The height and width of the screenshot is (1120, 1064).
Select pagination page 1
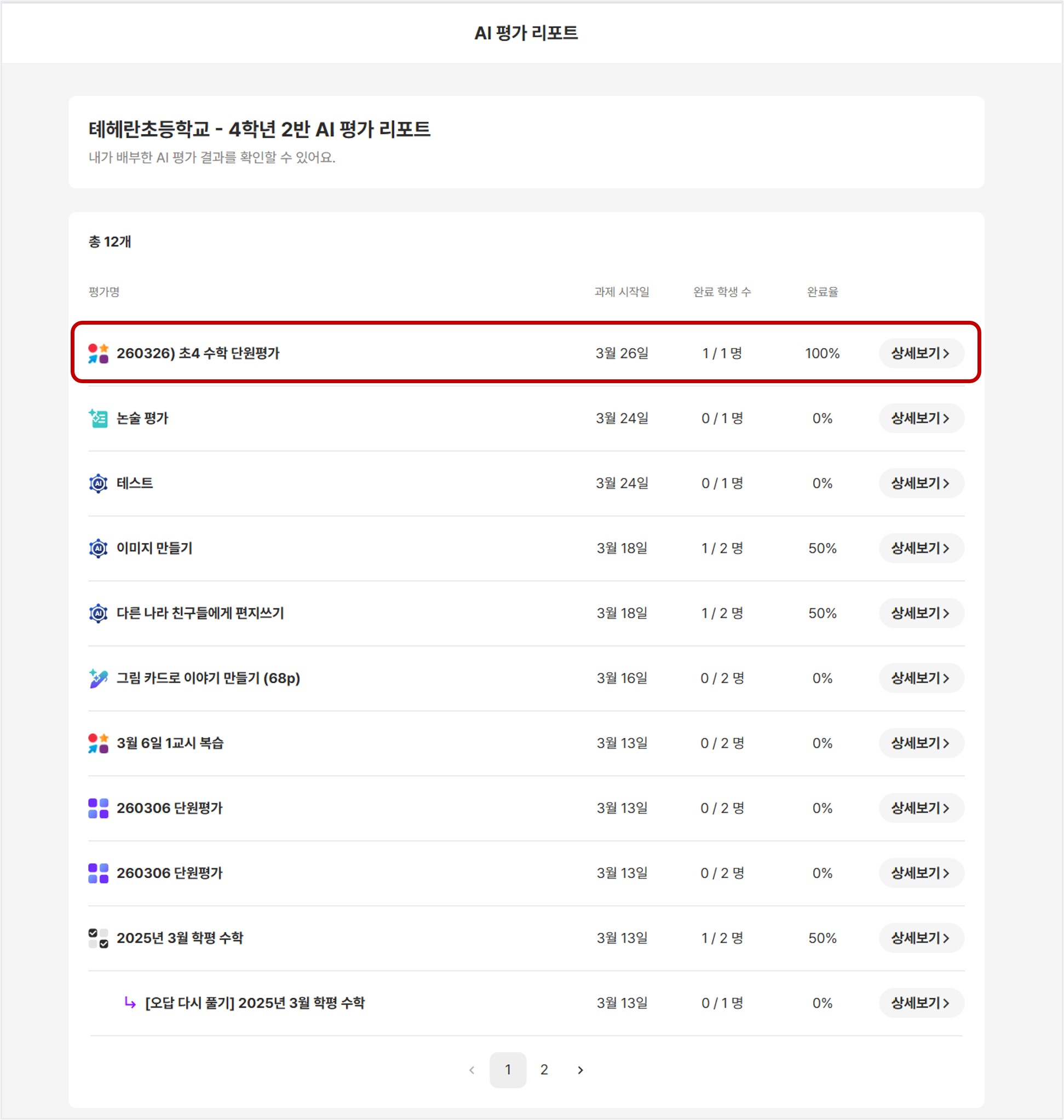[508, 1070]
